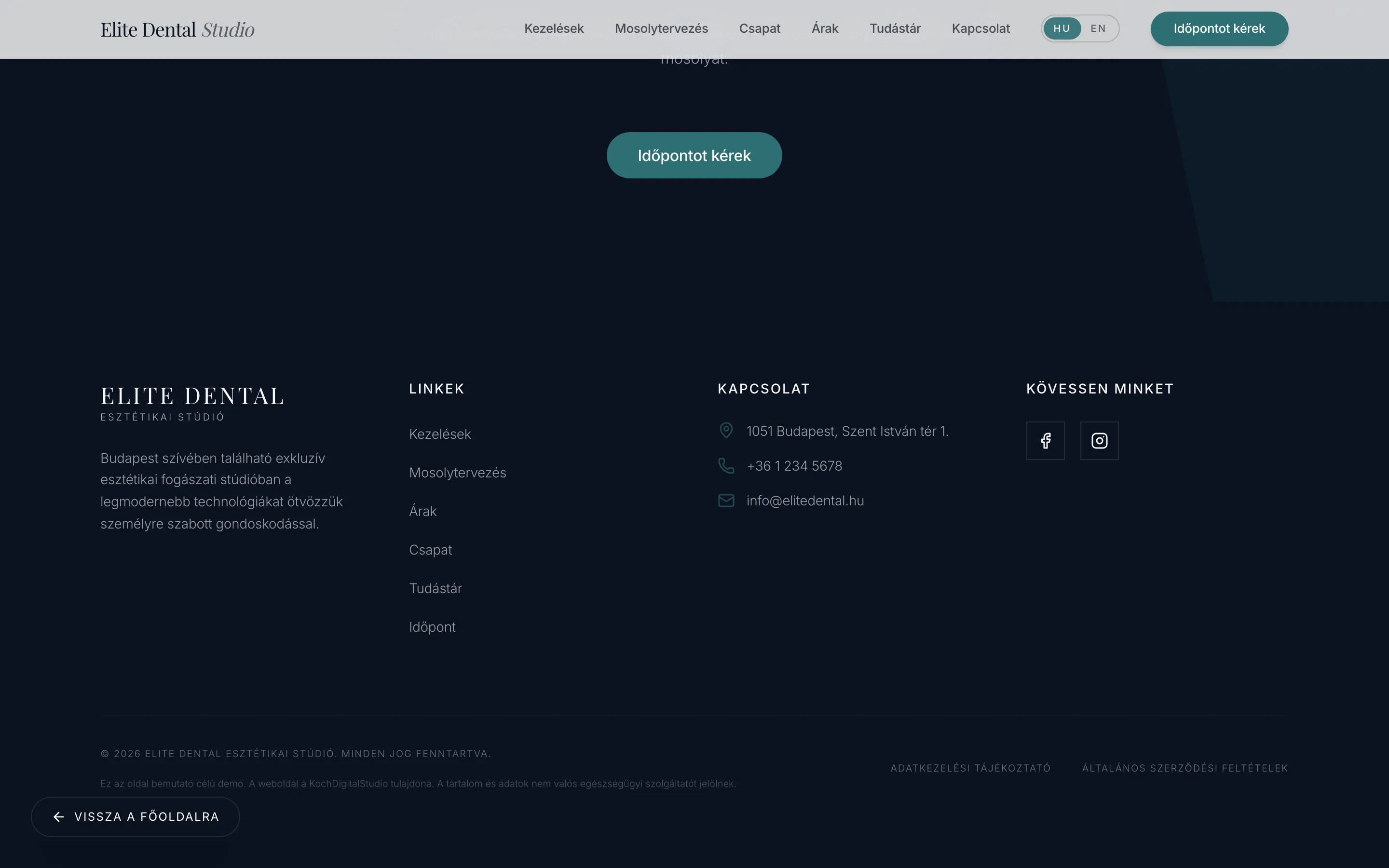Open the Instagram social icon
This screenshot has height=868, width=1389.
(1099, 441)
